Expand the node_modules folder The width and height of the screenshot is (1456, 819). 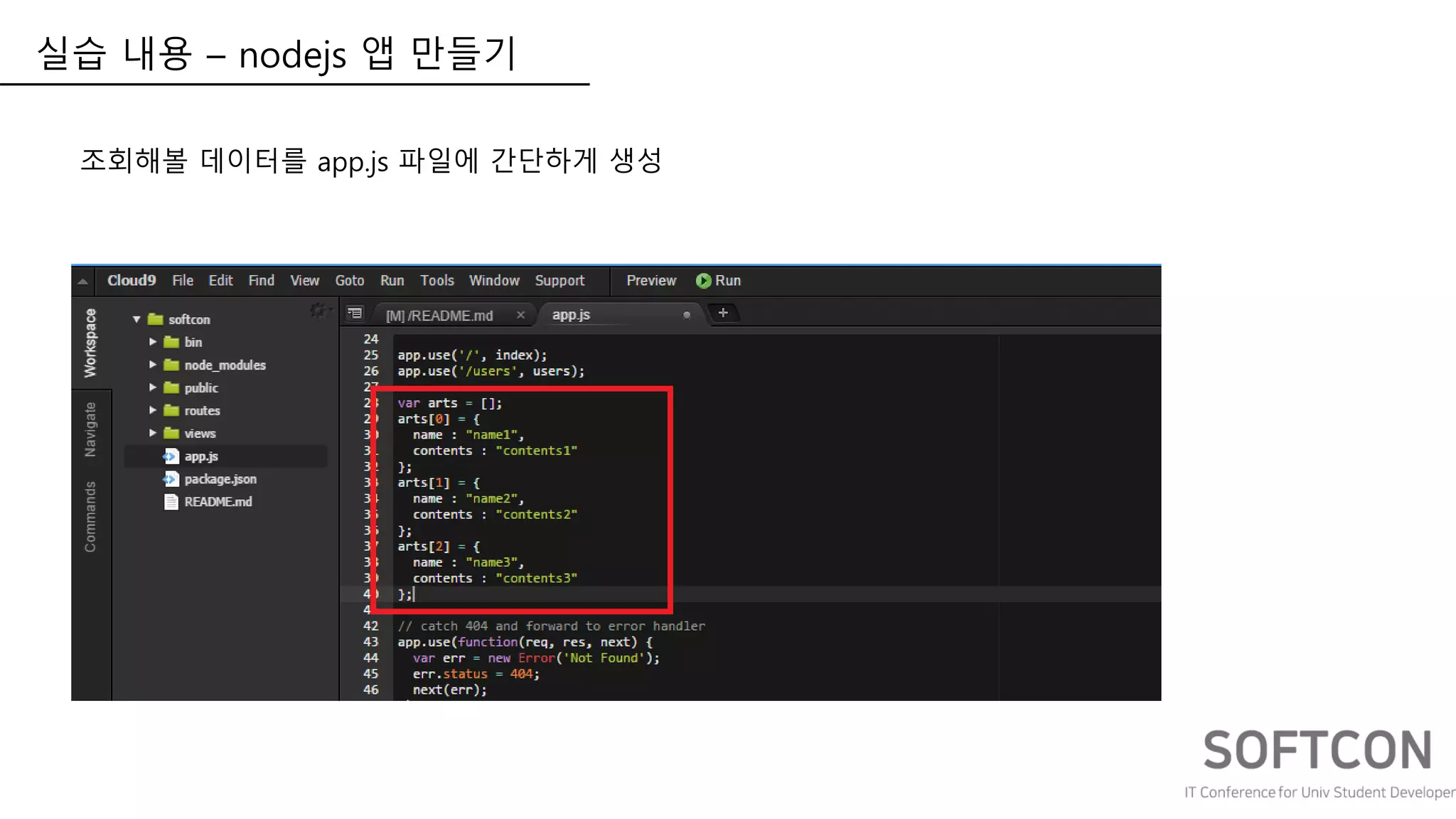[152, 365]
